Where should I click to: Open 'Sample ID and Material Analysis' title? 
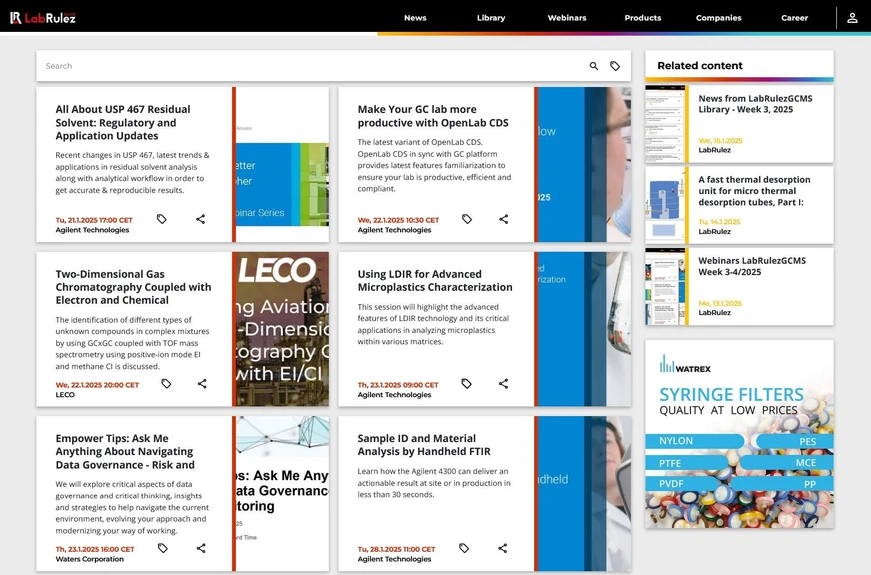[x=424, y=445]
